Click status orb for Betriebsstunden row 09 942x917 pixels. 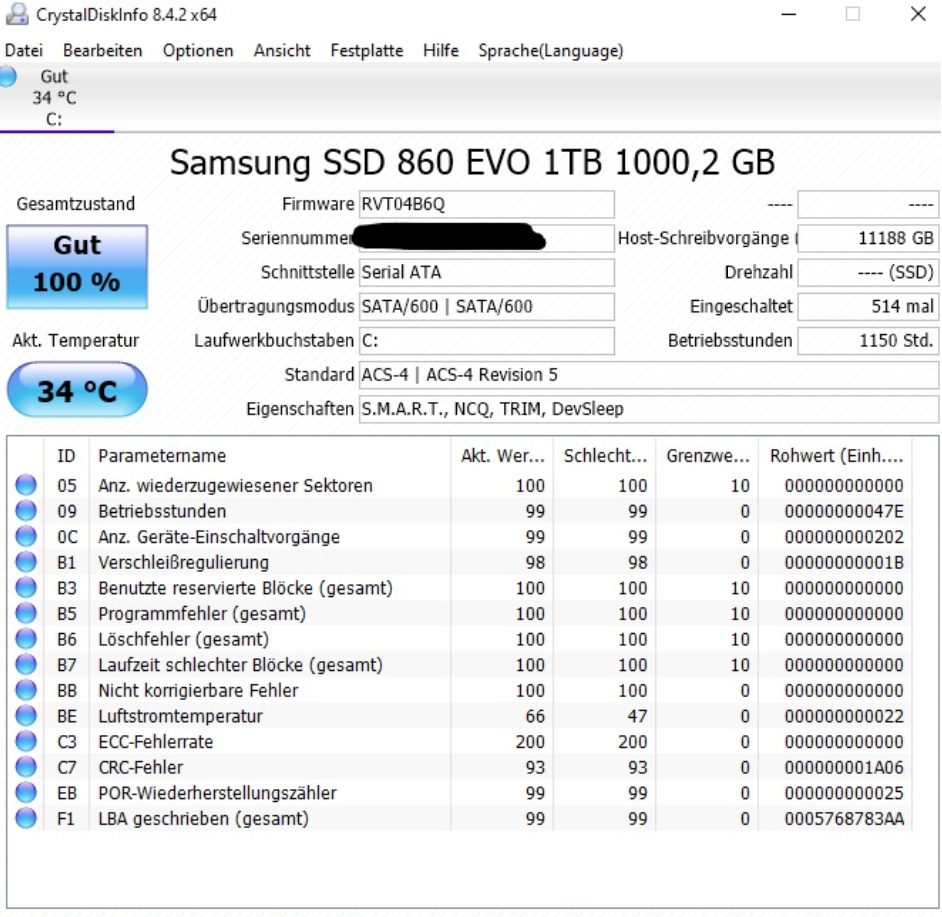[x=26, y=511]
